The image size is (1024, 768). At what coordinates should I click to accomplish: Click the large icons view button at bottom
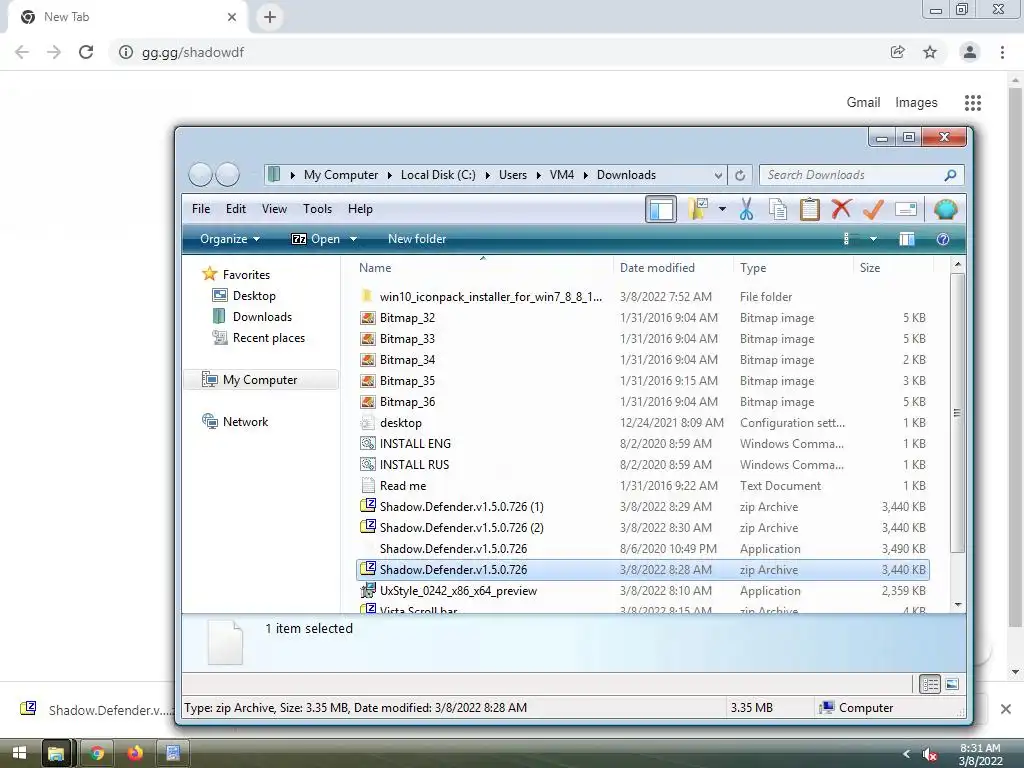click(952, 684)
